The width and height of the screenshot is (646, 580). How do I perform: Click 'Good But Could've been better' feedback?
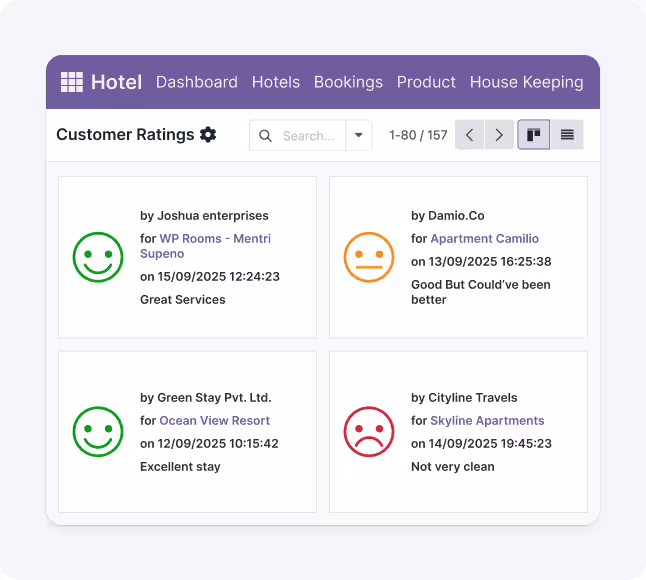point(481,292)
